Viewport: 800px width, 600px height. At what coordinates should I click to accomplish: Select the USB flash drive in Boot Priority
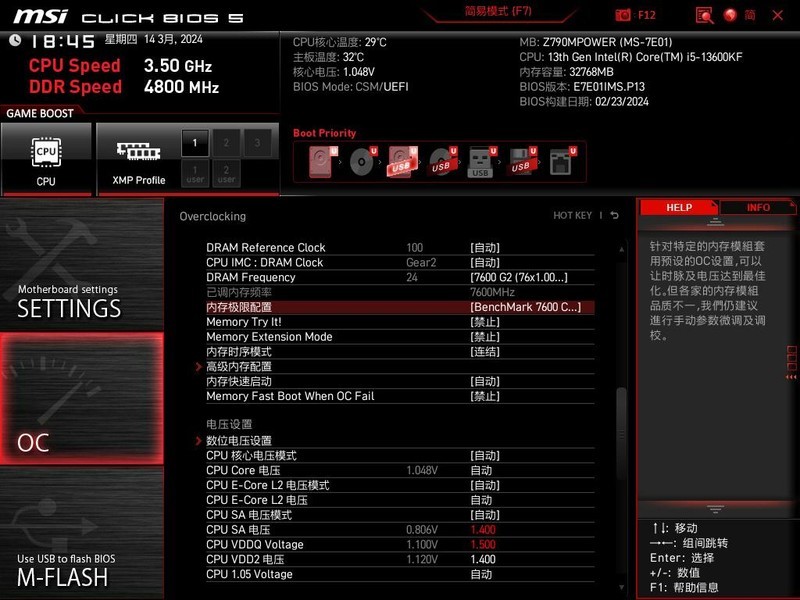(x=480, y=163)
